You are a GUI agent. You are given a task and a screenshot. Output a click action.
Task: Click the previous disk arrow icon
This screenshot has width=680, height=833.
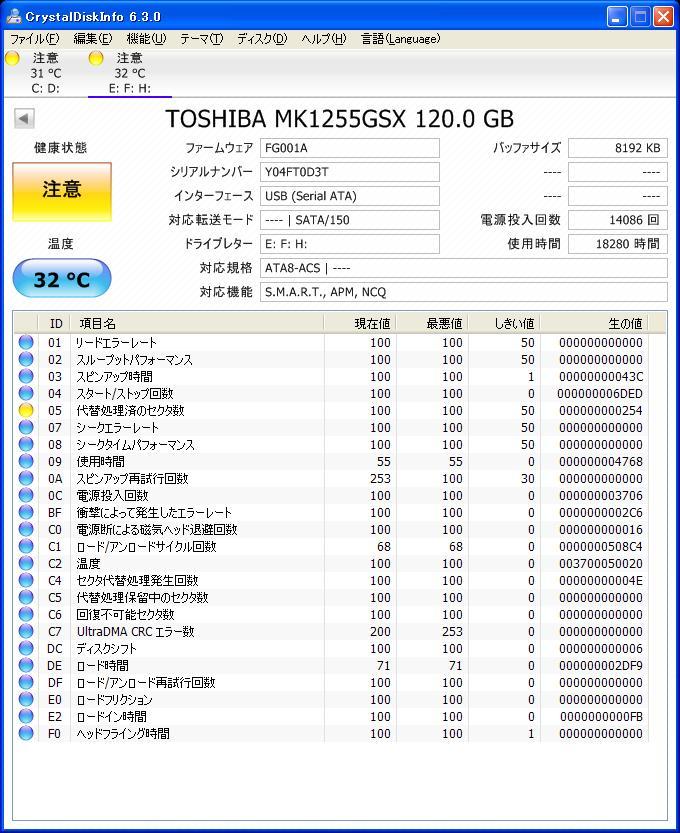pos(24,118)
